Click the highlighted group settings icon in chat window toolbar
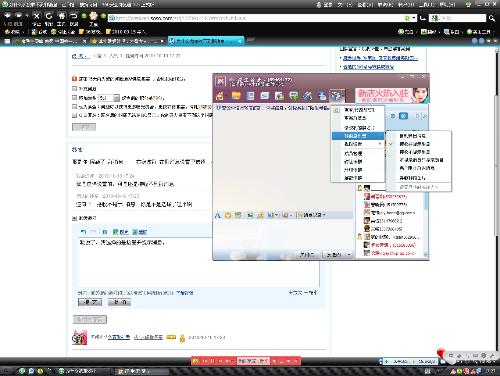This screenshot has height=376, width=500. [337, 96]
